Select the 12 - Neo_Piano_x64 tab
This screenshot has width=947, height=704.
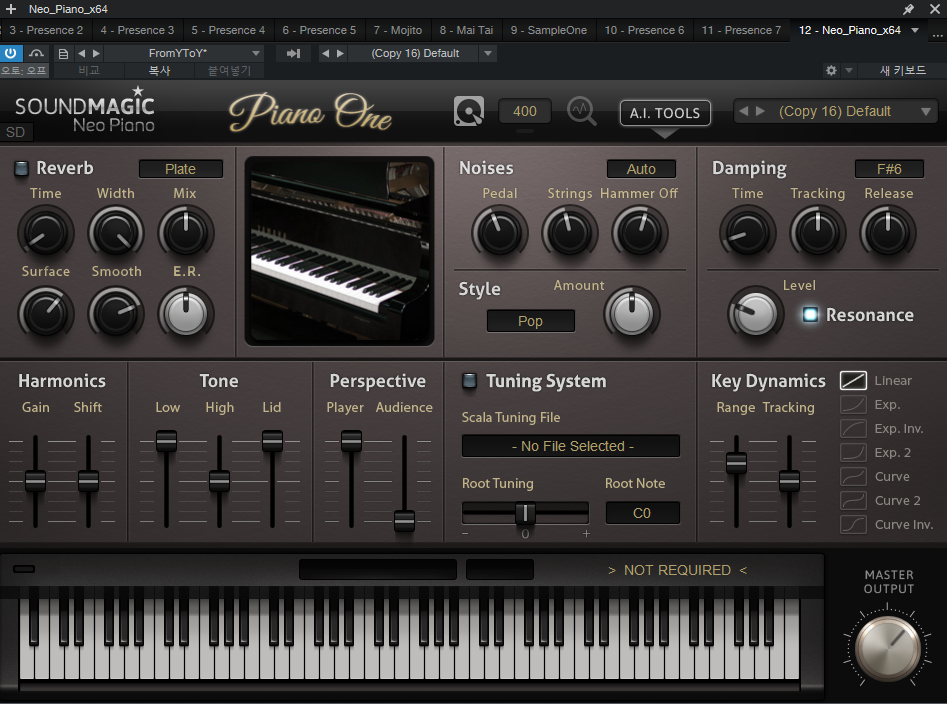click(850, 30)
